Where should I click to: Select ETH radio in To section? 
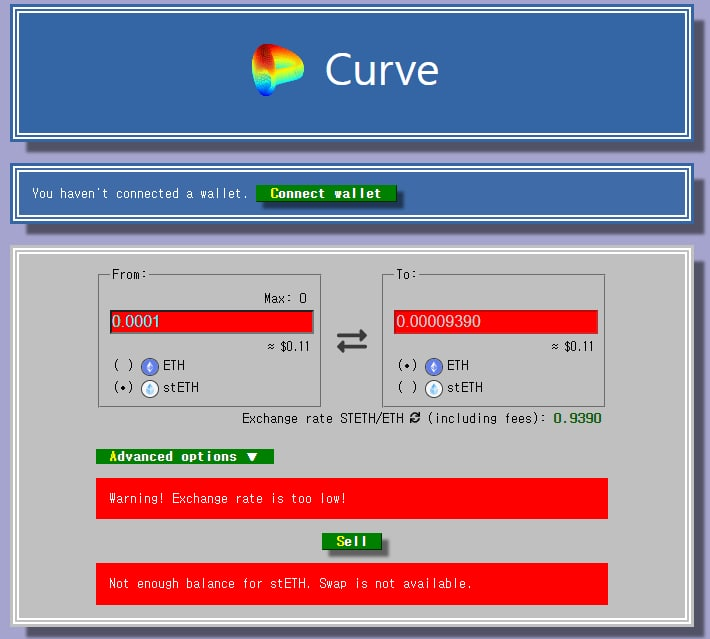pos(407,365)
